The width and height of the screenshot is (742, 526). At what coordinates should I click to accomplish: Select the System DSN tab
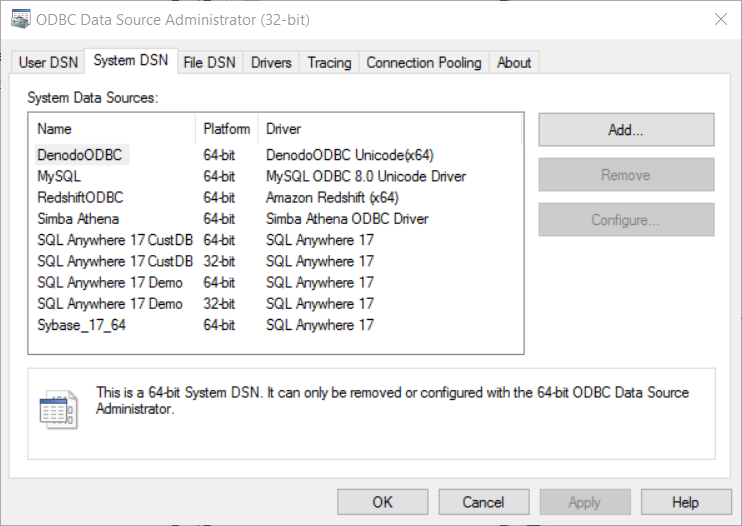(131, 61)
